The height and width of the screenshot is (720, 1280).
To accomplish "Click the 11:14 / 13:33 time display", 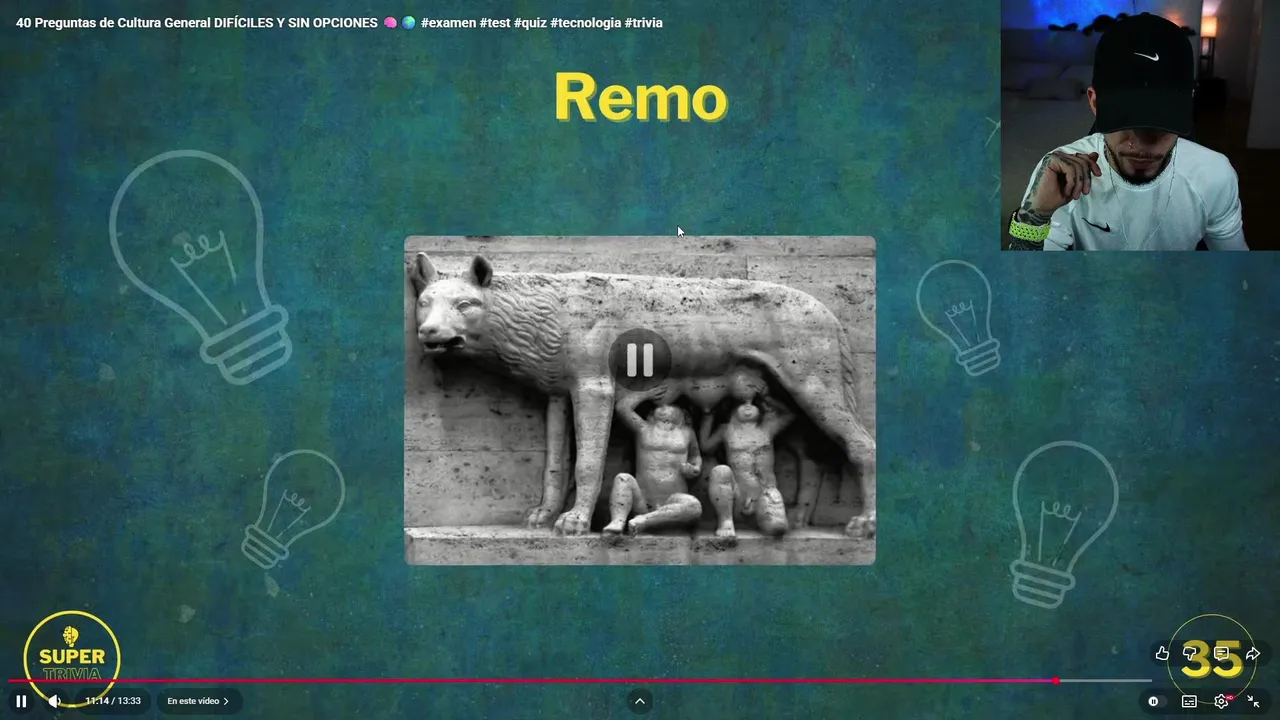I will coord(113,701).
